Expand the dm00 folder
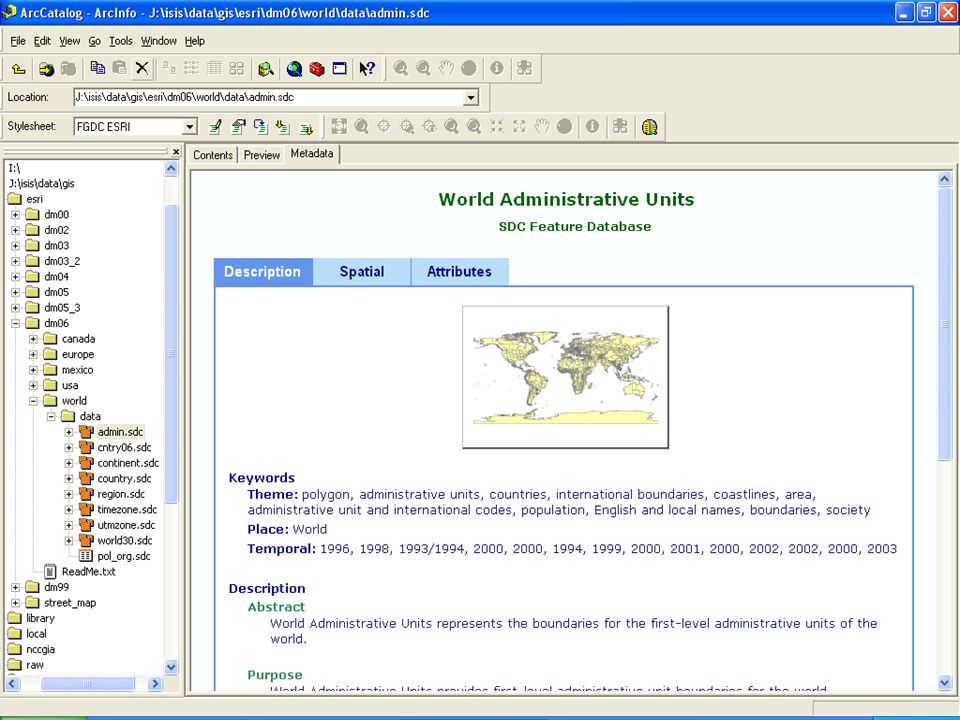The height and width of the screenshot is (720, 960). [15, 215]
